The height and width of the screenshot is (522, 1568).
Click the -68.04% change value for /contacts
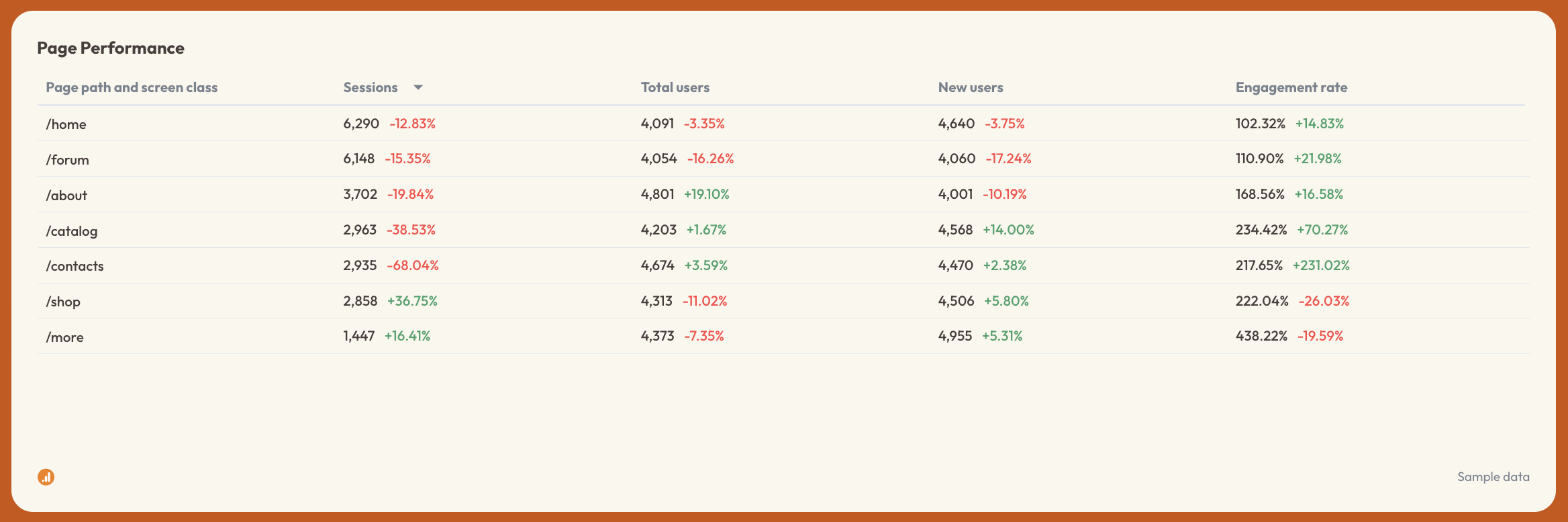(412, 265)
